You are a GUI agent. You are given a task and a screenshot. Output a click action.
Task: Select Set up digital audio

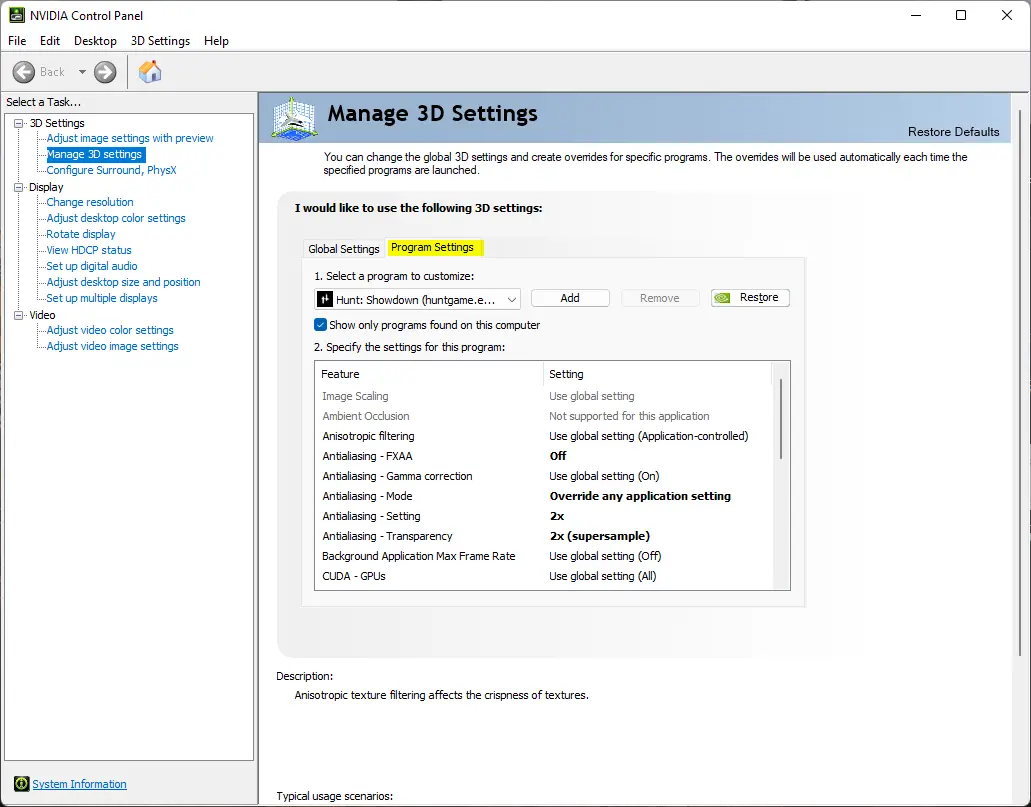pos(92,266)
